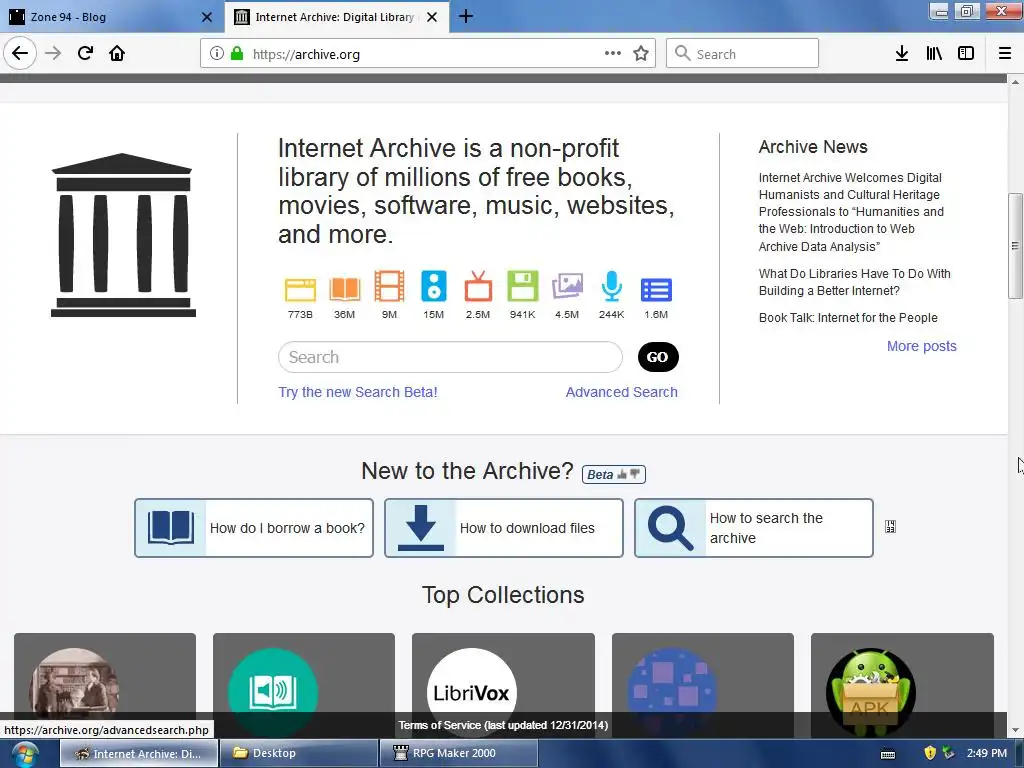Open How to download files card

[x=504, y=528]
